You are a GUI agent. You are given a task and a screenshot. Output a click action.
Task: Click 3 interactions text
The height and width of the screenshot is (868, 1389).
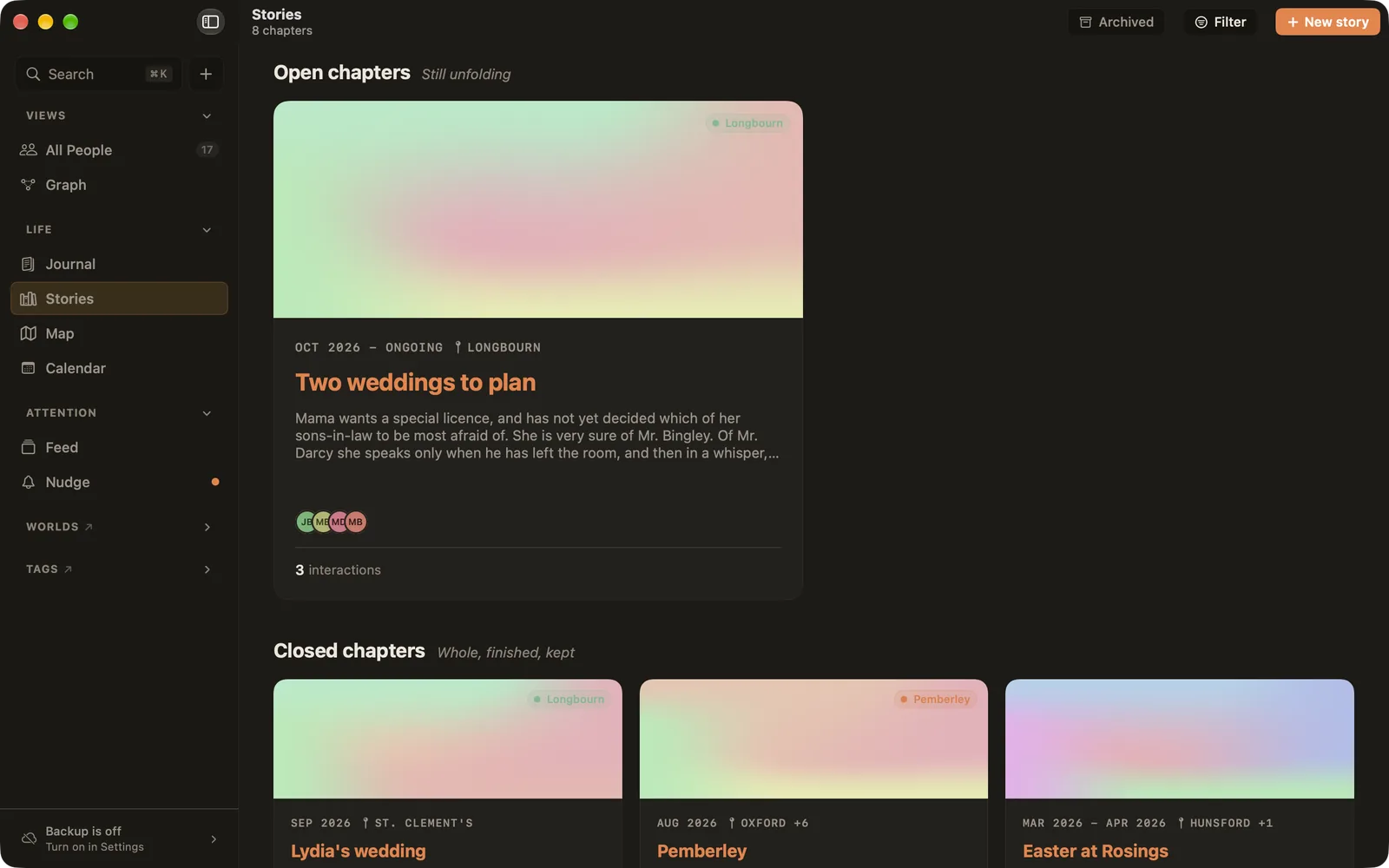[x=338, y=570]
